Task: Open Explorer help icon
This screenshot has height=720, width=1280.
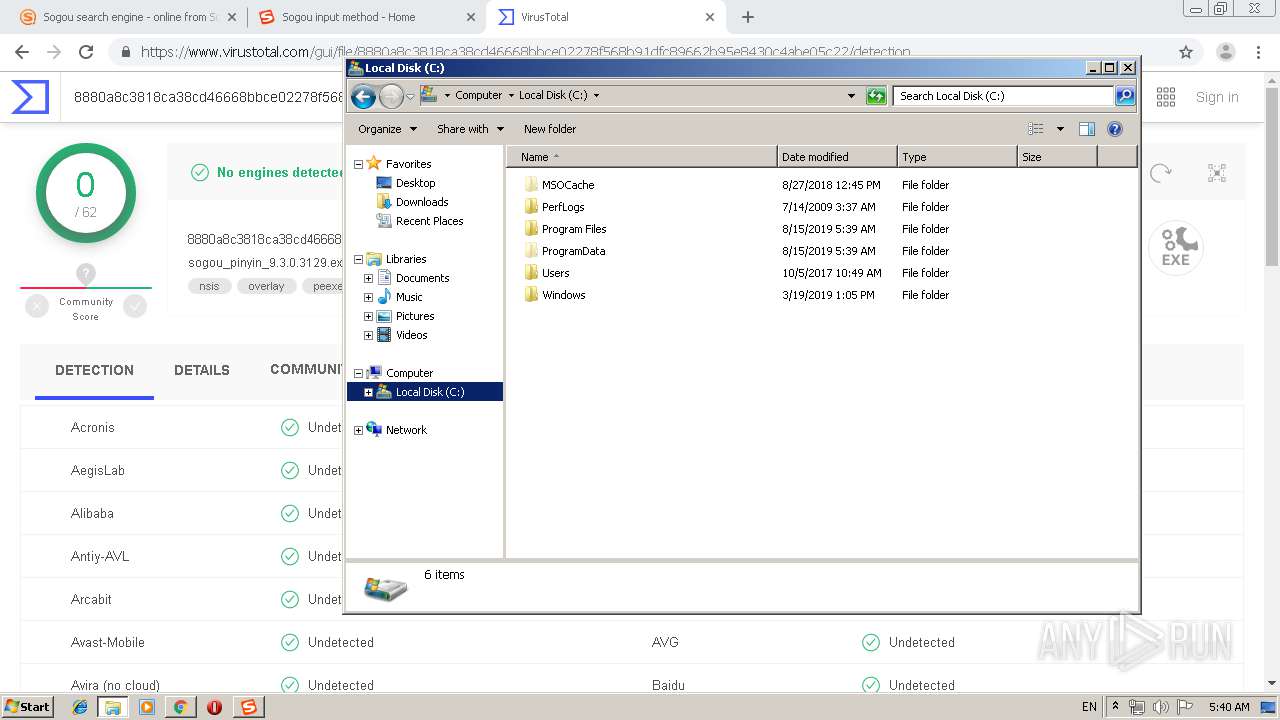Action: tap(1115, 129)
